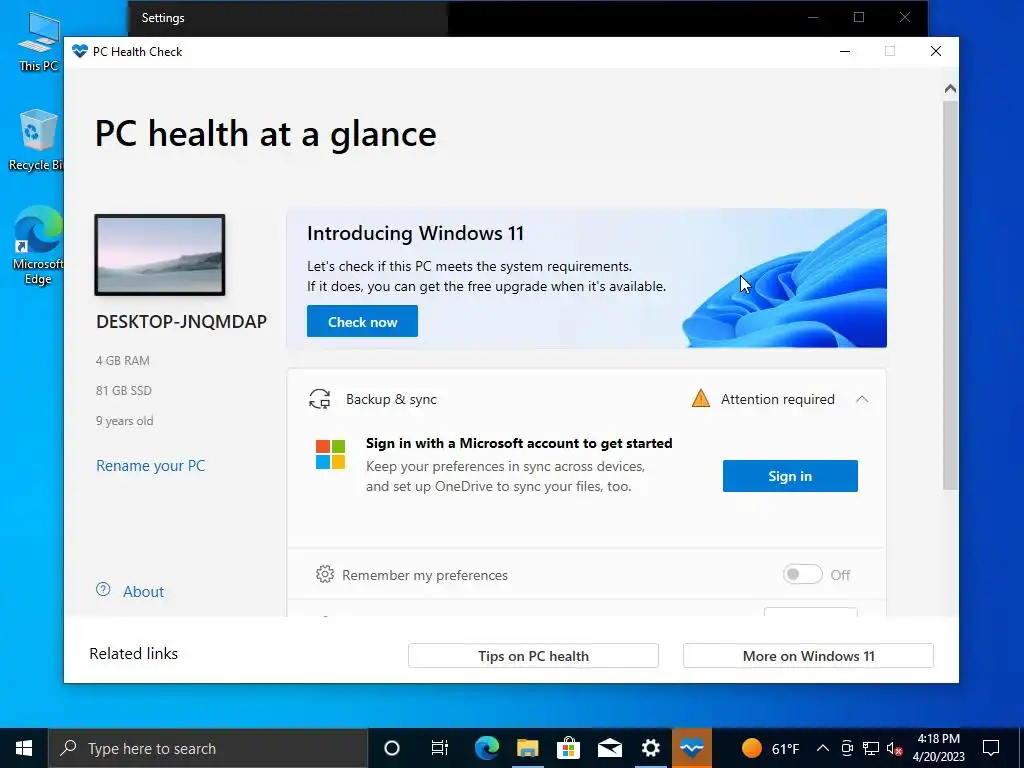Click the question mark icon next to About

(x=103, y=590)
